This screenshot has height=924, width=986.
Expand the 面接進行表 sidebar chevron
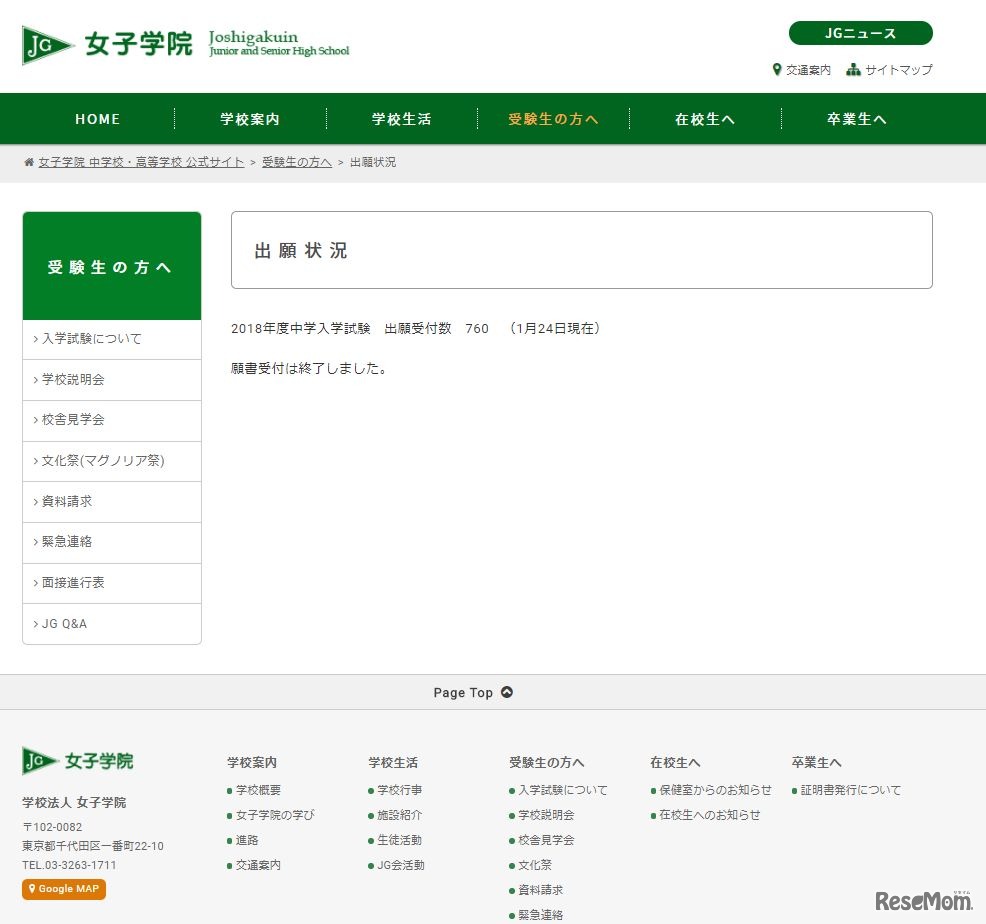(36, 583)
